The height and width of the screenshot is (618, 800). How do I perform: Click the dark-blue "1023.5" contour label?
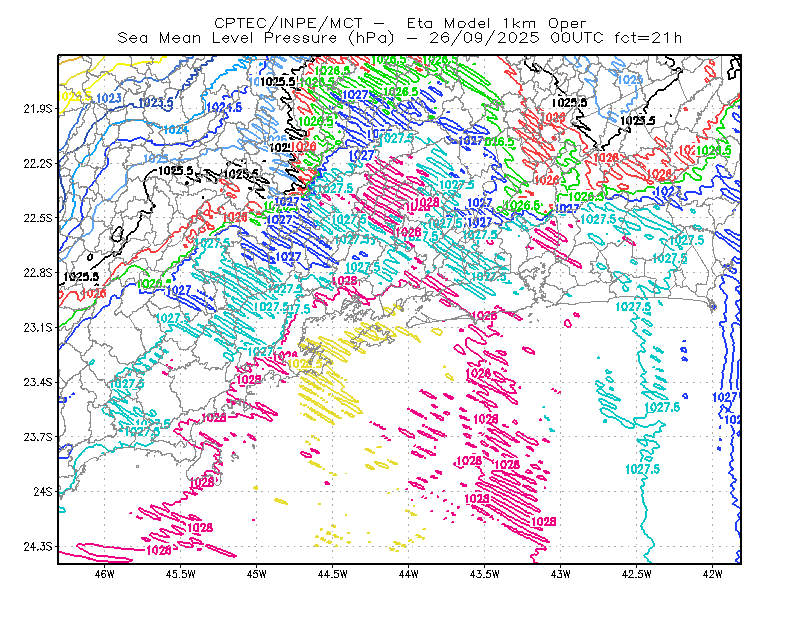(156, 103)
